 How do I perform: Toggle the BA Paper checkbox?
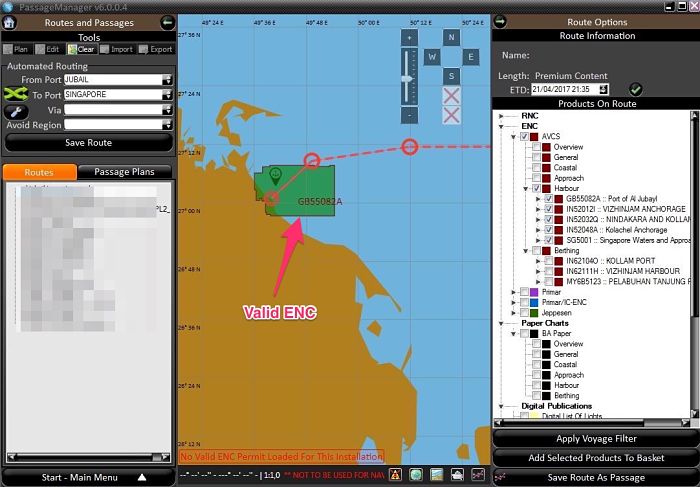coord(524,333)
